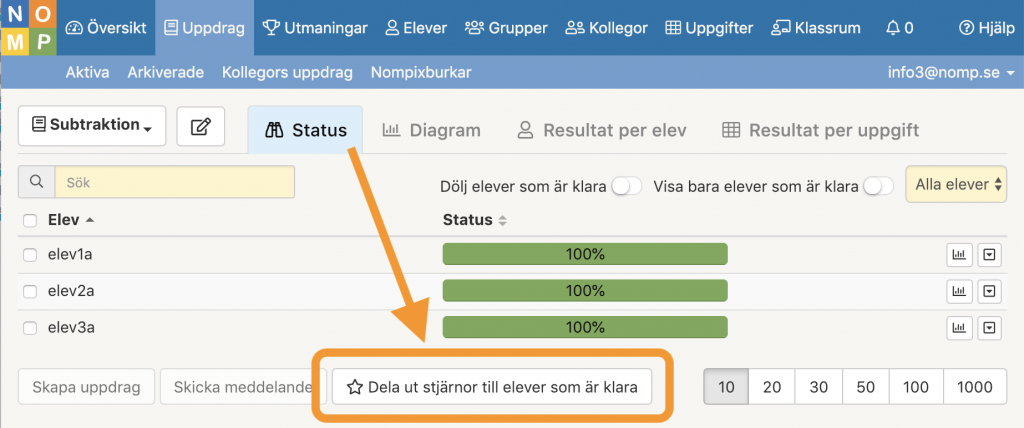Viewport: 1024px width, 428px height.
Task: Click the Sök search input field
Action: click(x=174, y=182)
